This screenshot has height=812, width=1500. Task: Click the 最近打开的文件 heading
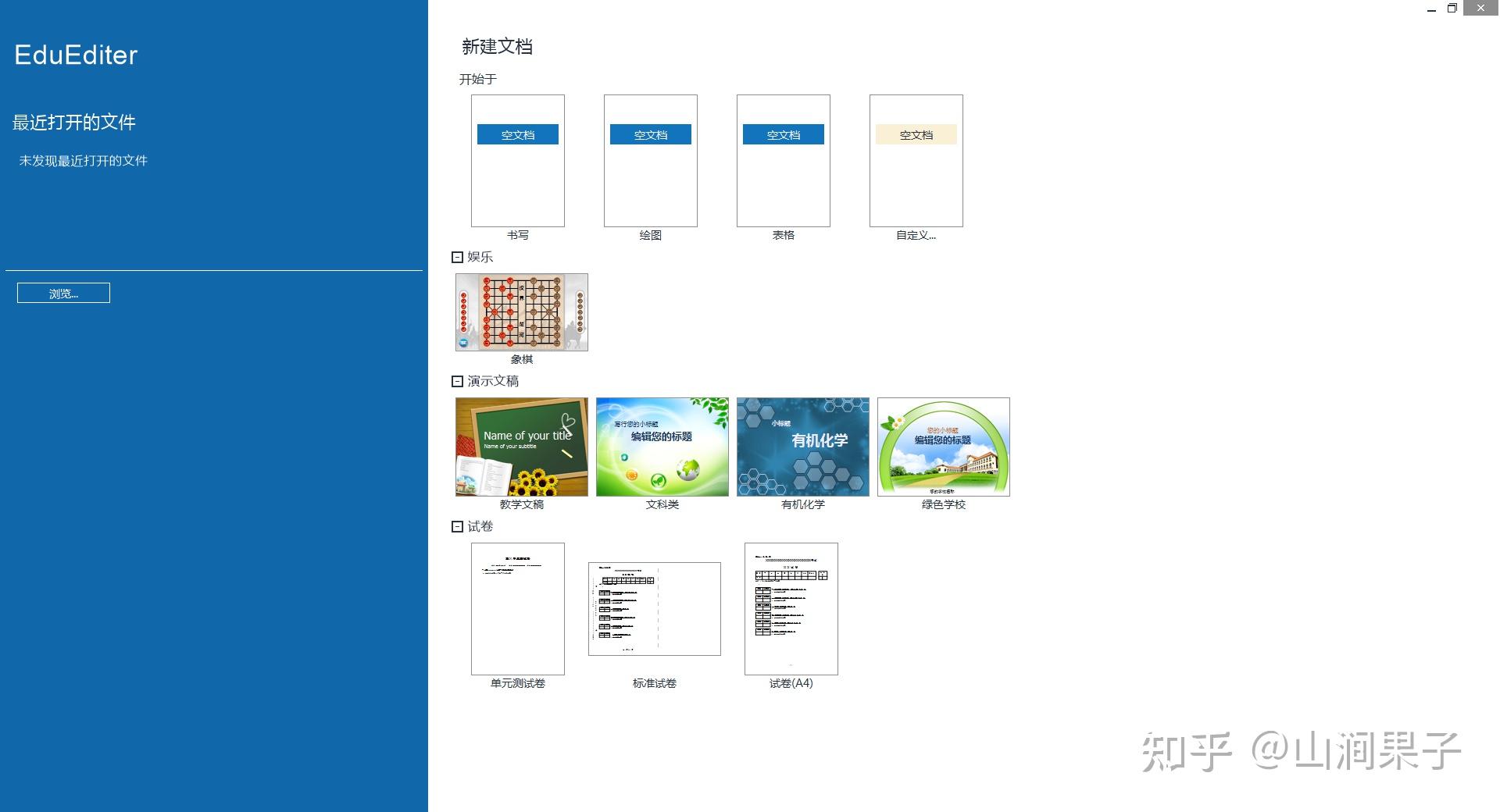pyautogui.click(x=74, y=123)
